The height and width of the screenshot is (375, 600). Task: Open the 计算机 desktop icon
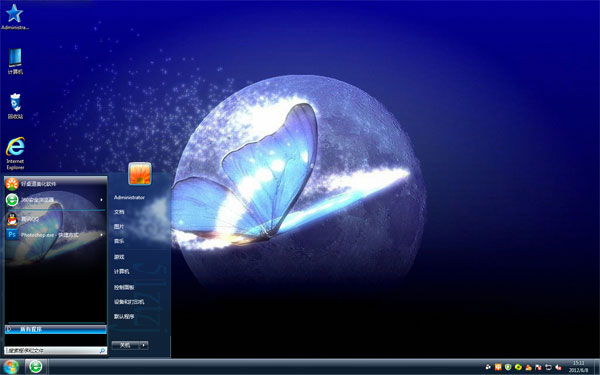coord(15,61)
